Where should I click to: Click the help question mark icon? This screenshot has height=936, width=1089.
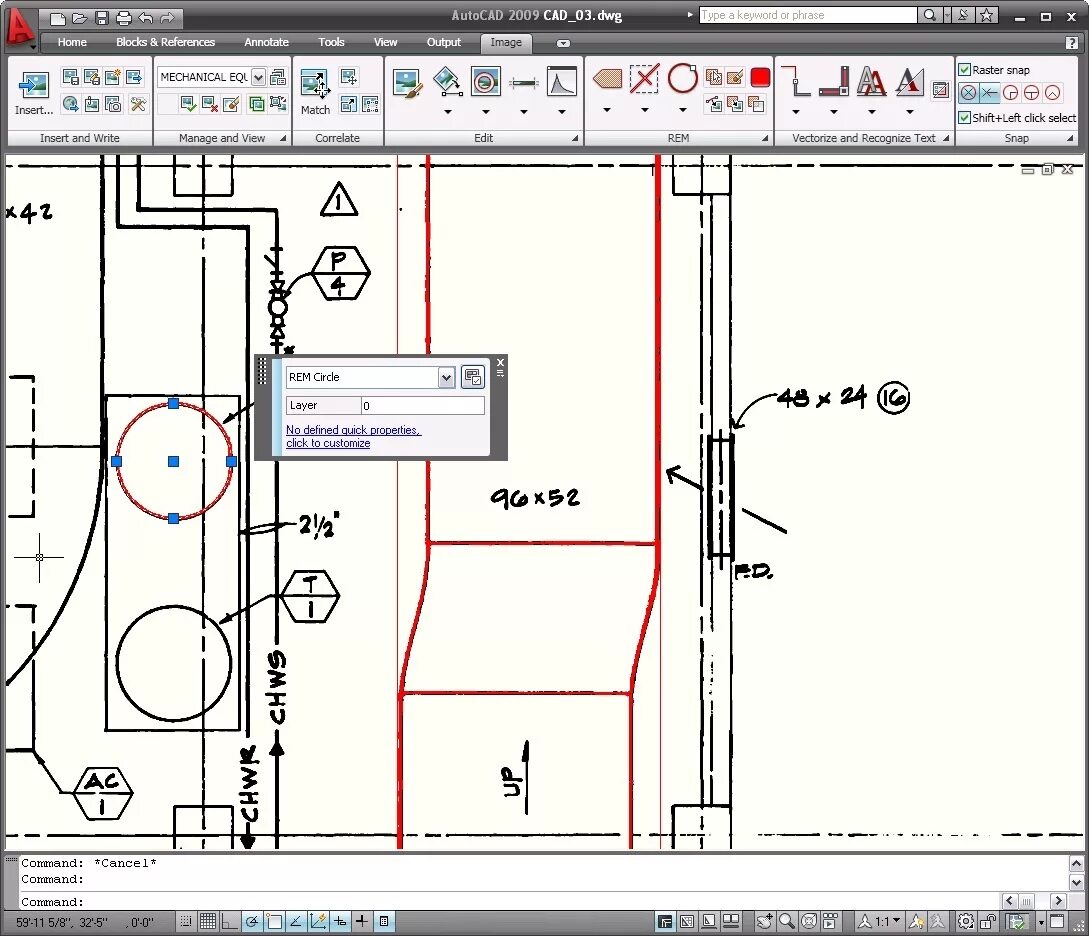1072,43
